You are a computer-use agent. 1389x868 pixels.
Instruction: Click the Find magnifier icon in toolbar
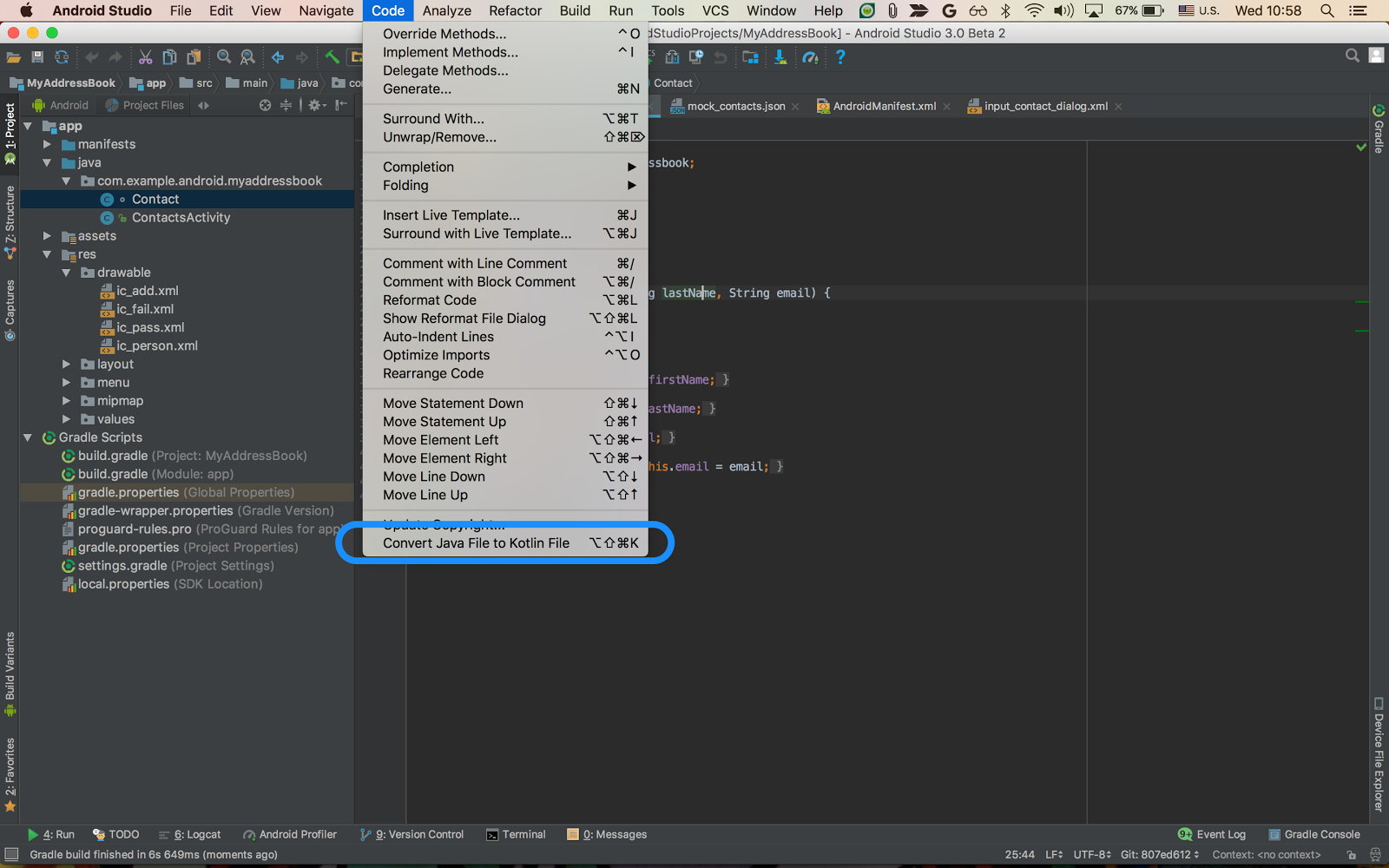[x=224, y=57]
